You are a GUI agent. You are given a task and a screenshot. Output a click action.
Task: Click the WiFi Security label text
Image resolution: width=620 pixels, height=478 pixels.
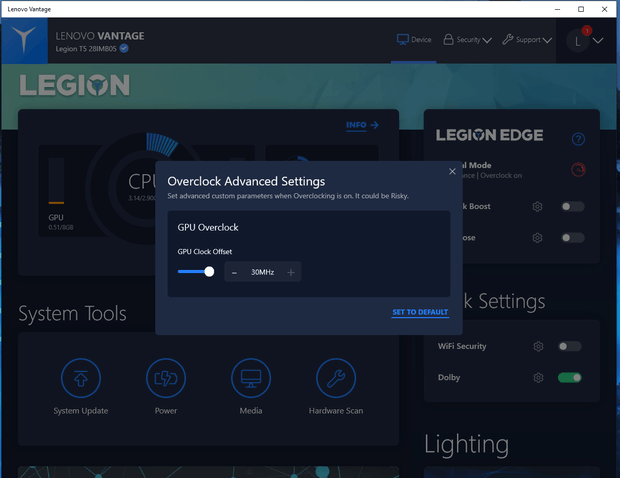(x=462, y=346)
